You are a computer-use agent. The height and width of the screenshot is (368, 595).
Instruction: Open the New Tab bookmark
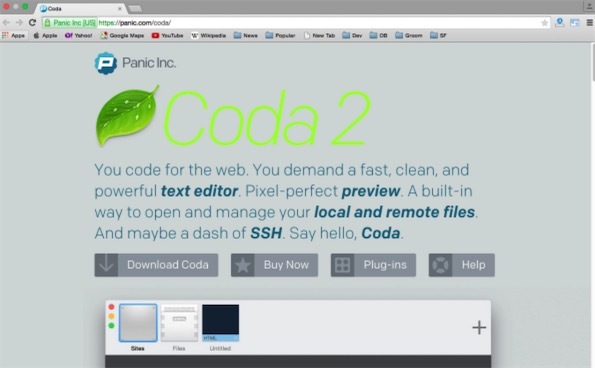click(319, 35)
